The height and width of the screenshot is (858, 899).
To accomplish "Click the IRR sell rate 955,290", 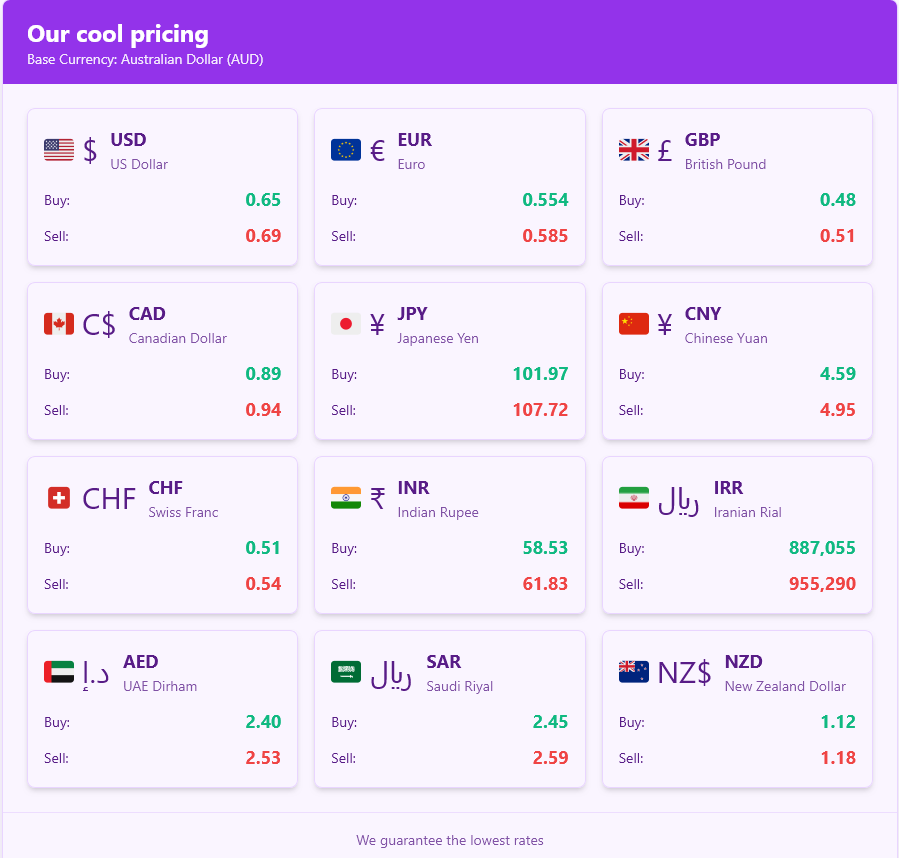I will tap(822, 584).
